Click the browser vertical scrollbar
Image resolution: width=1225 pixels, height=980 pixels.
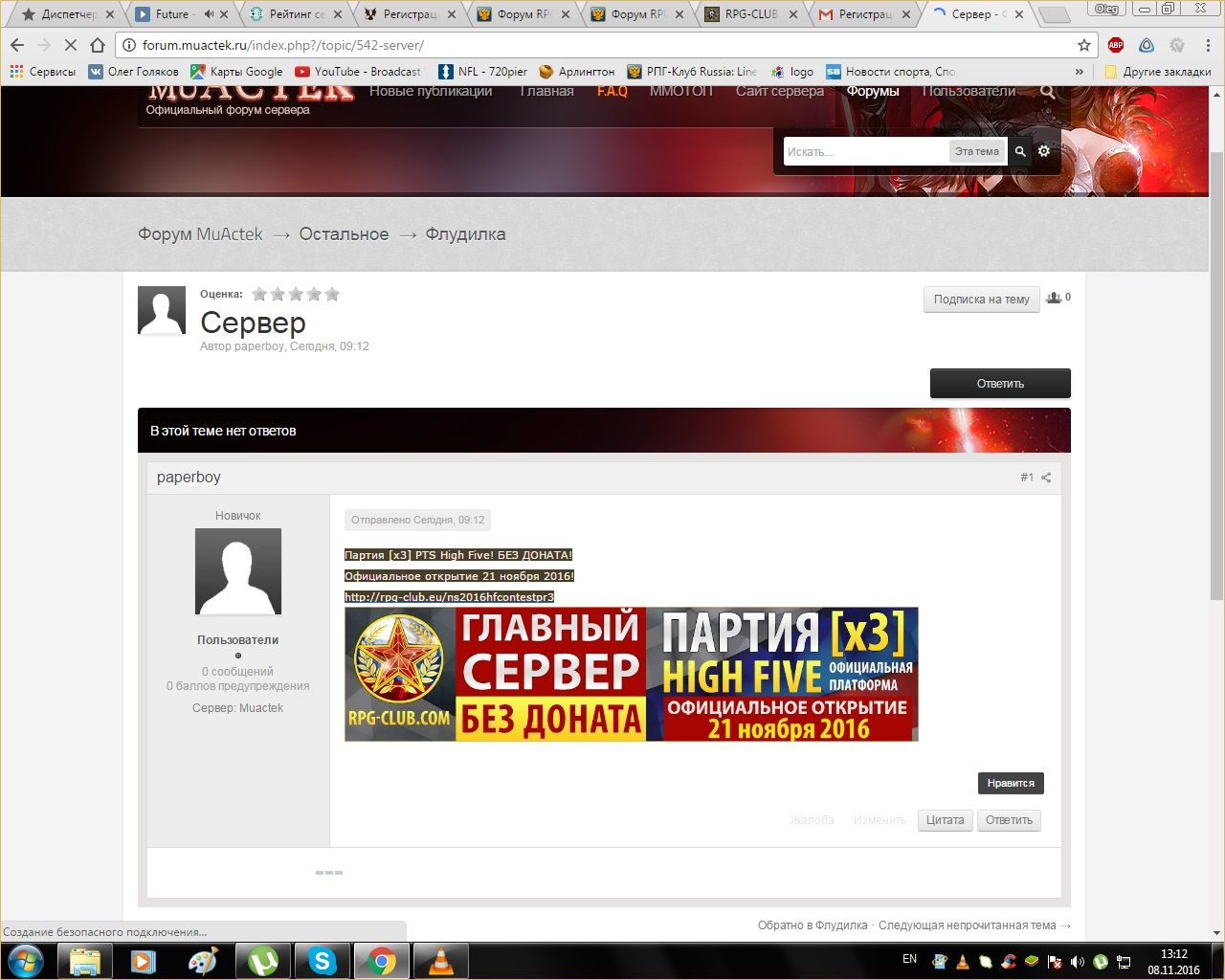[1216, 383]
